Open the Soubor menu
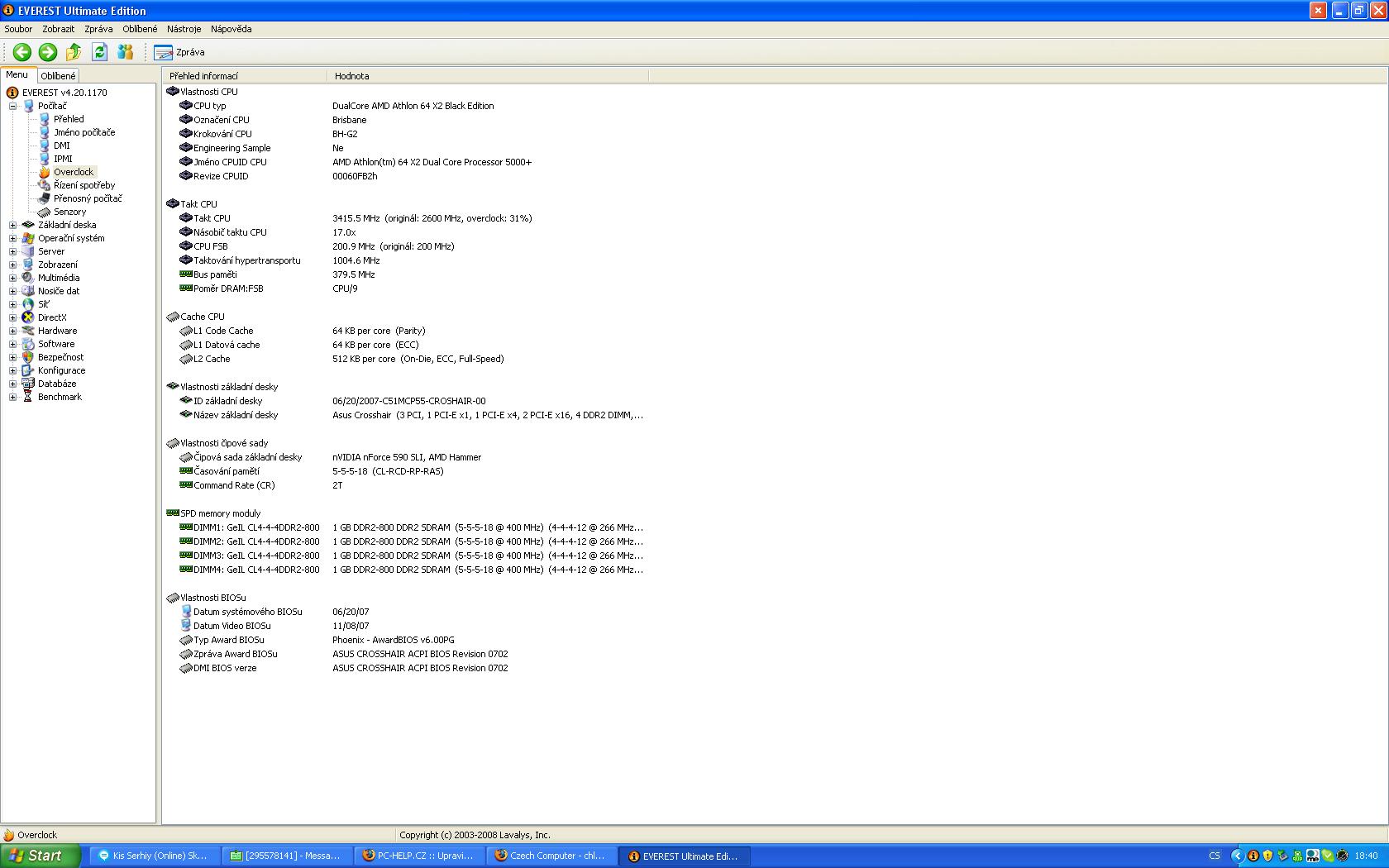The image size is (1389, 868). 18,29
